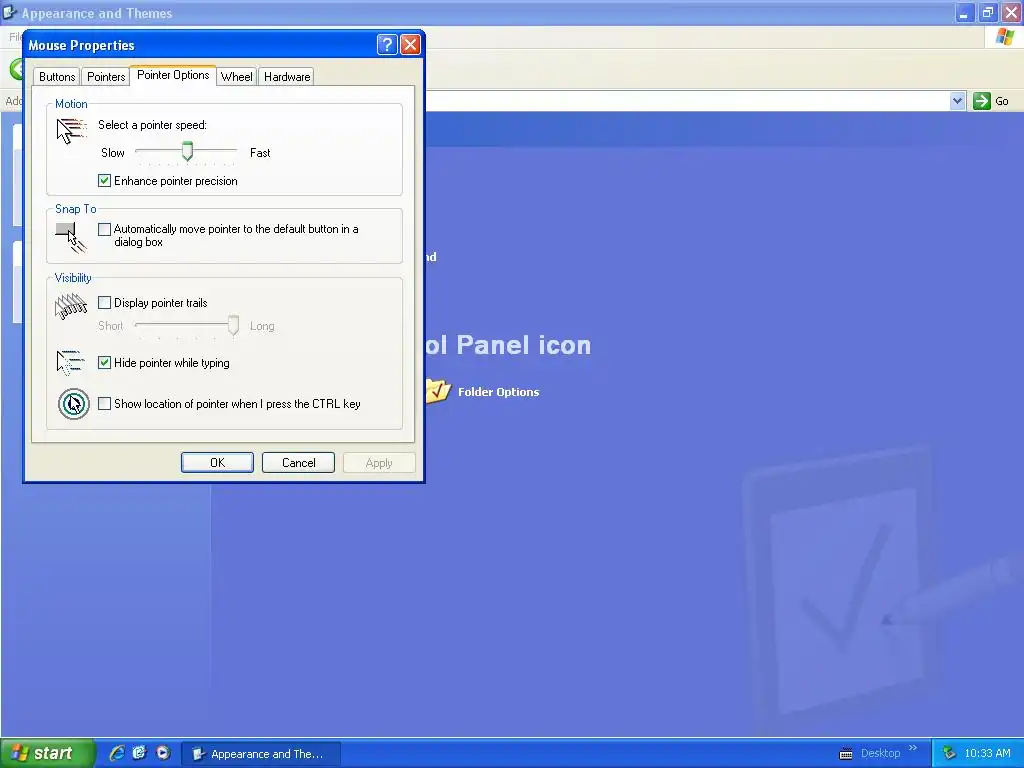The width and height of the screenshot is (1024, 768).
Task: Click the Apply button
Action: (x=379, y=462)
